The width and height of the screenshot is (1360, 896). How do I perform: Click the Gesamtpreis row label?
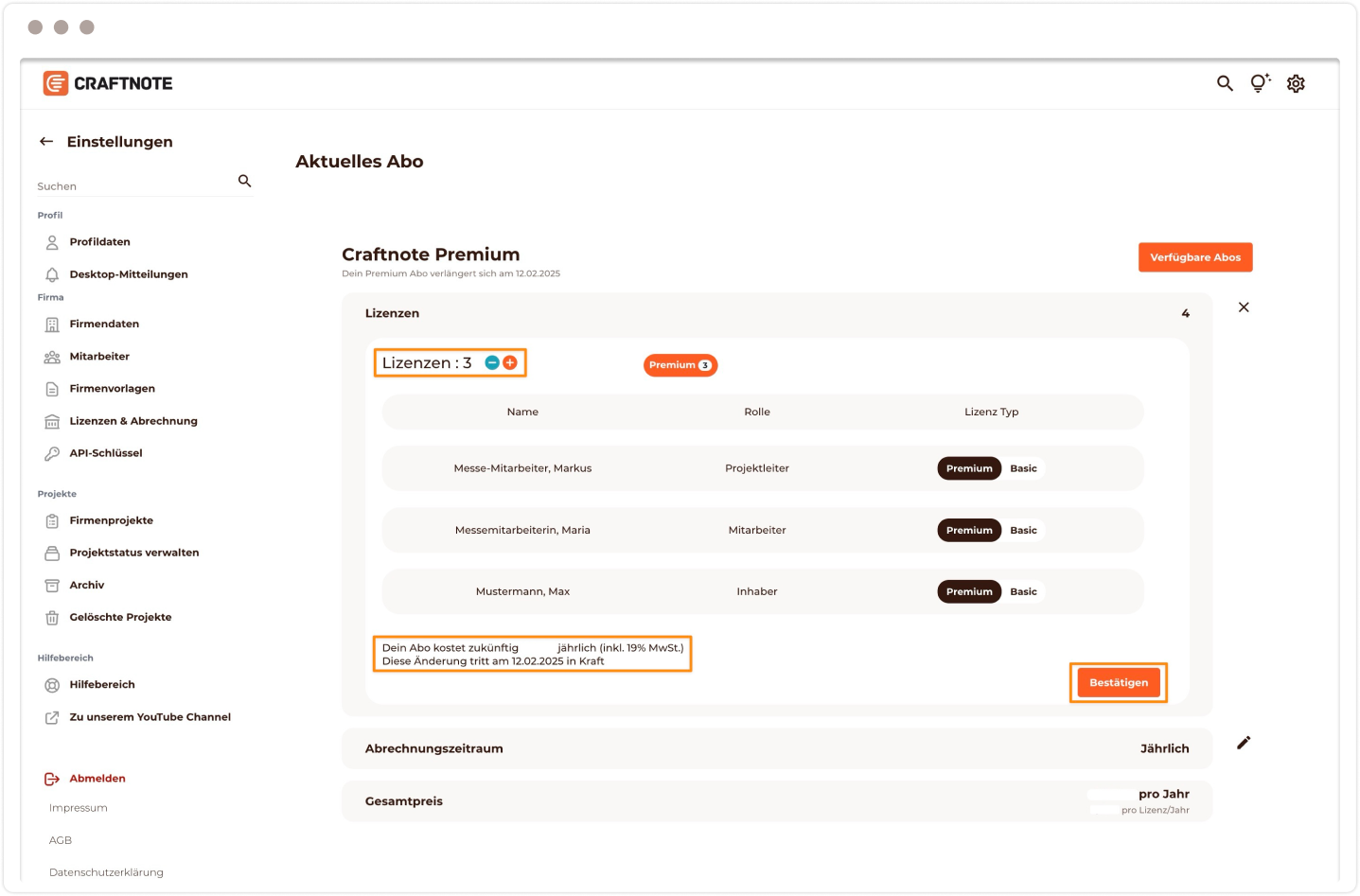pos(404,801)
